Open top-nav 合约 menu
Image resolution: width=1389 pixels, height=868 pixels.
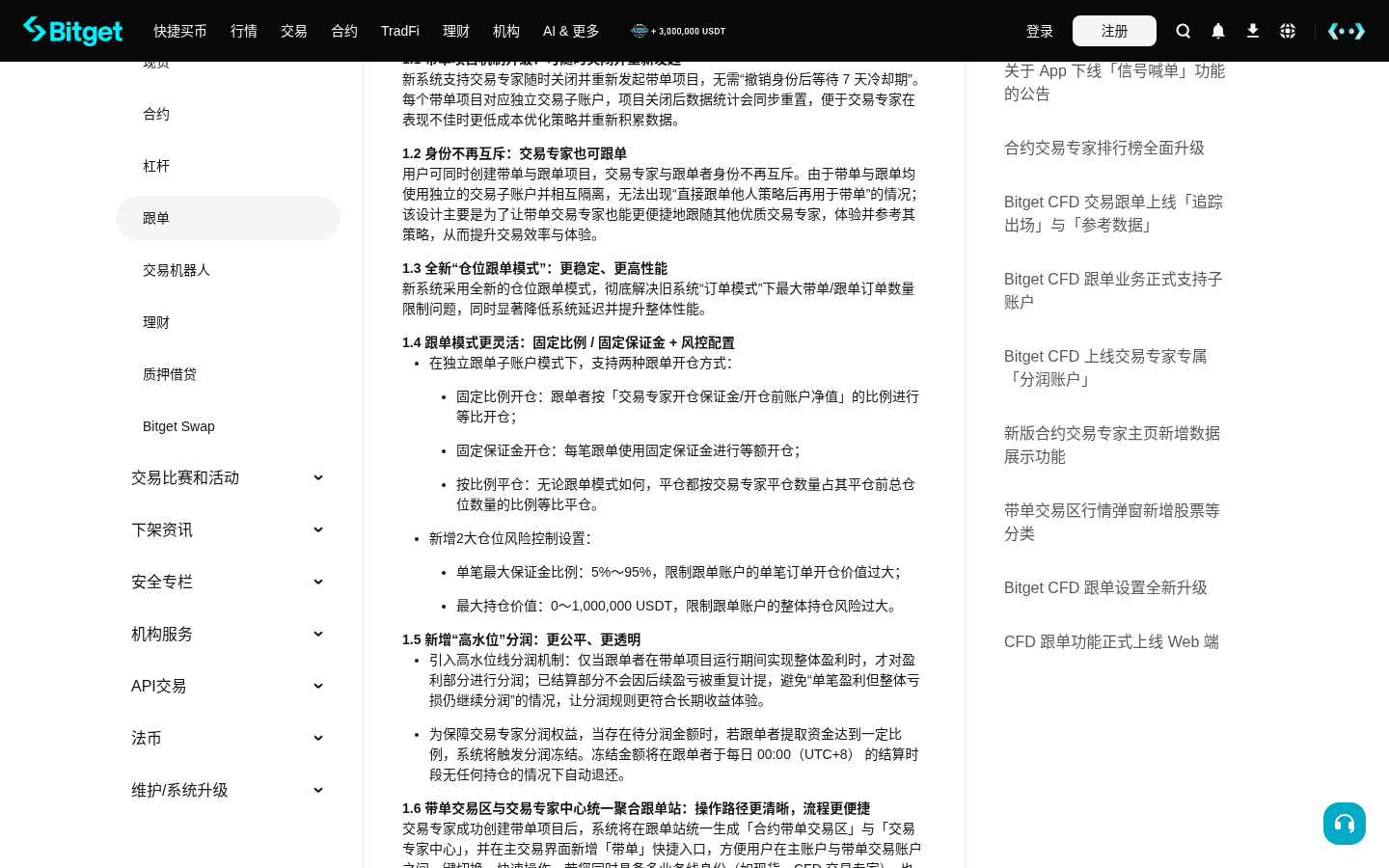(x=344, y=31)
